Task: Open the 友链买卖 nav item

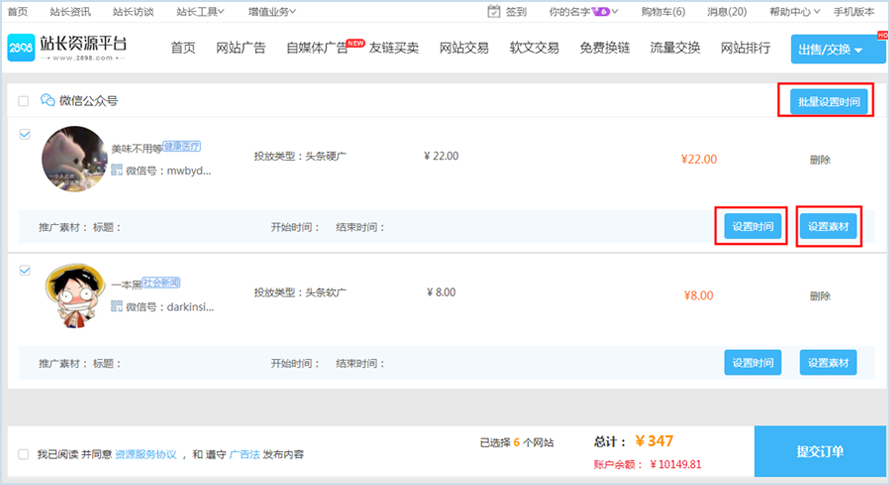Action: [394, 48]
